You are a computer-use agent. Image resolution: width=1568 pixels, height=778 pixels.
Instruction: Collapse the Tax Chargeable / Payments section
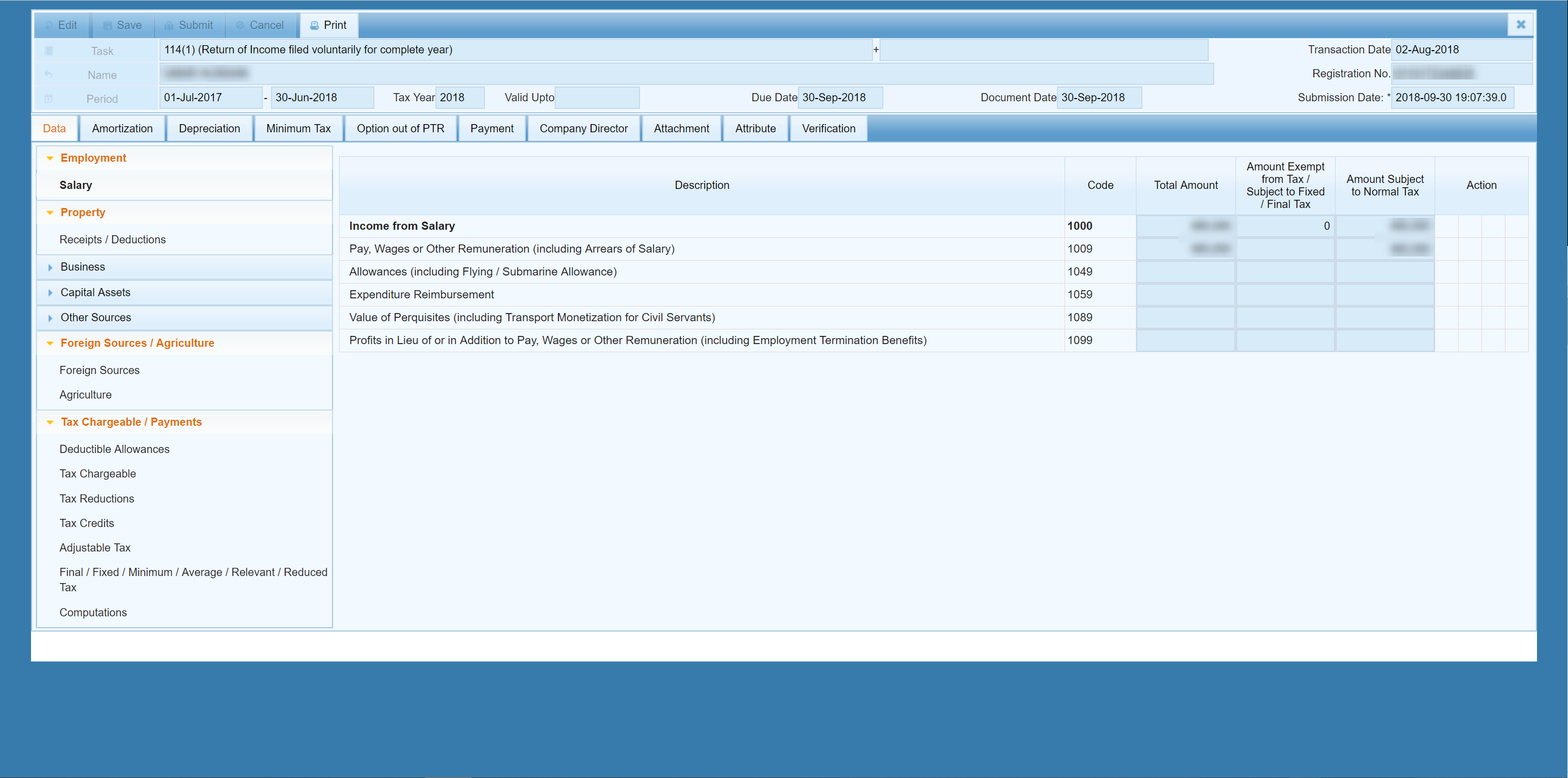[x=185, y=422]
